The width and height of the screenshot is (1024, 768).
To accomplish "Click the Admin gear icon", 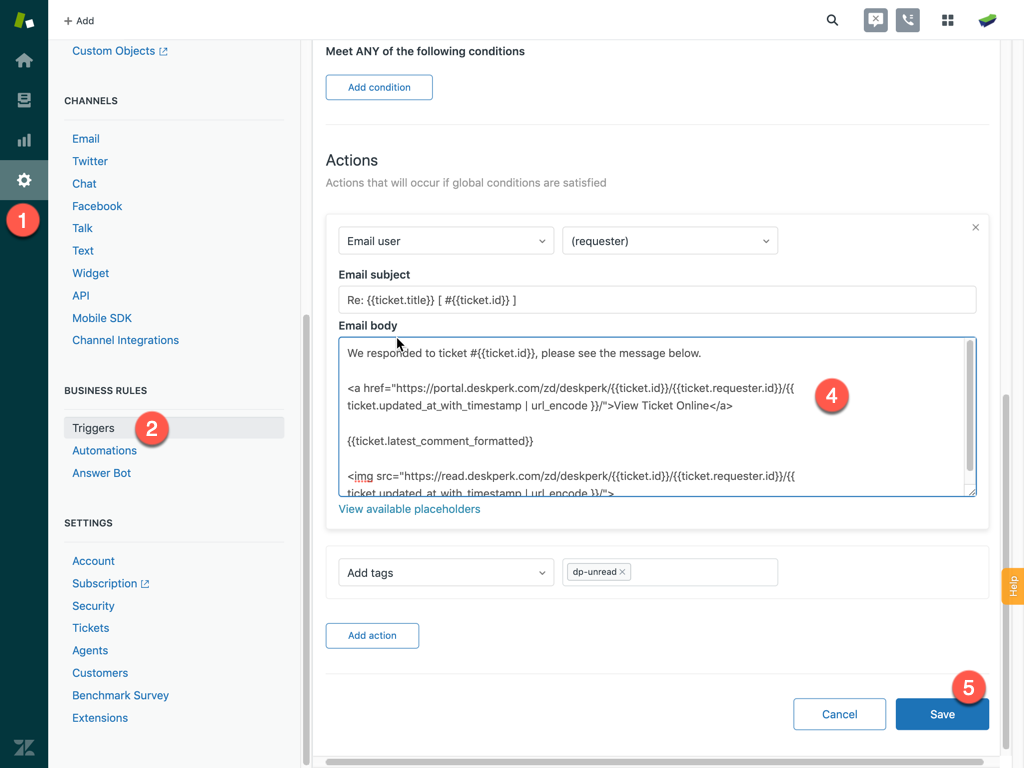I will (x=24, y=180).
